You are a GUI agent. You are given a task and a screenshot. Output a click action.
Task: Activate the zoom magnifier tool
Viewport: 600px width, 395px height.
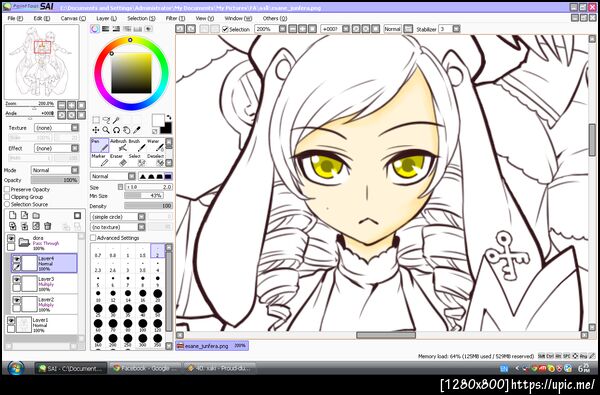pos(106,130)
